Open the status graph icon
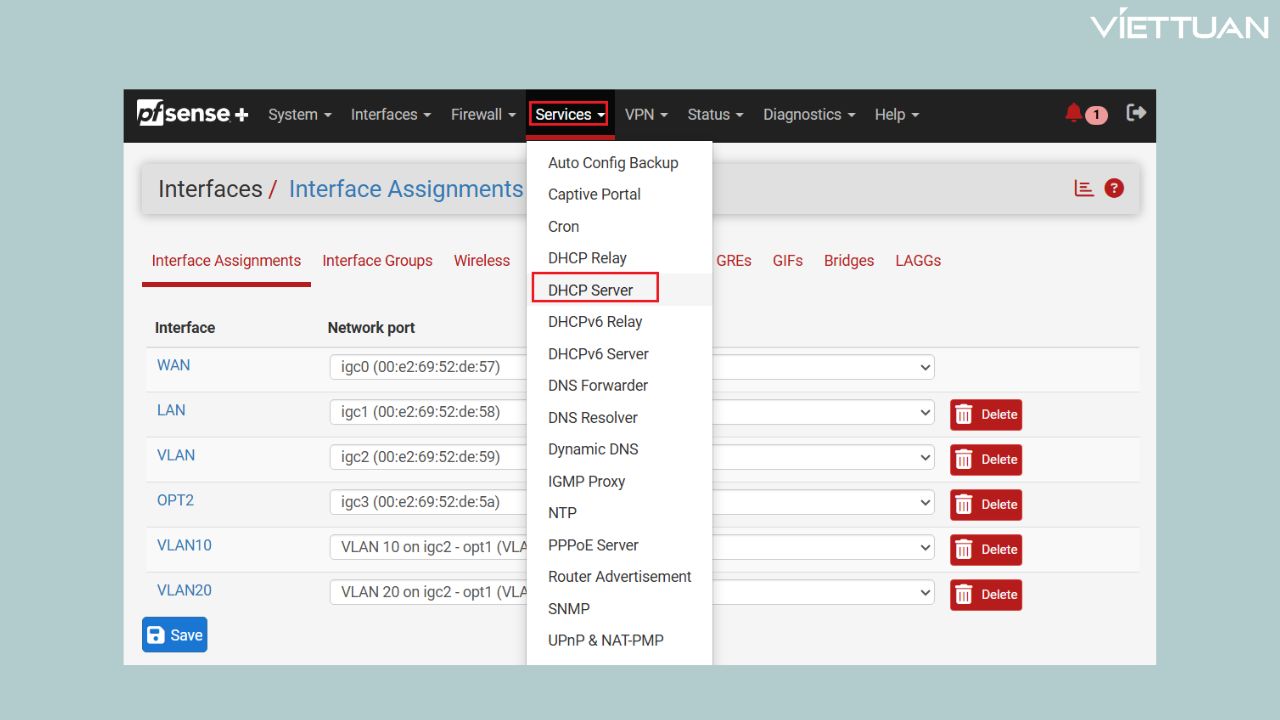This screenshot has width=1280, height=720. pos(1084,188)
